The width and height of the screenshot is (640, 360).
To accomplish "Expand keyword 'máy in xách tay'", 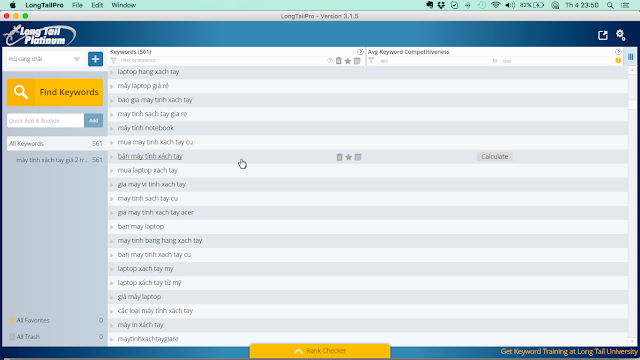I will pos(112,325).
